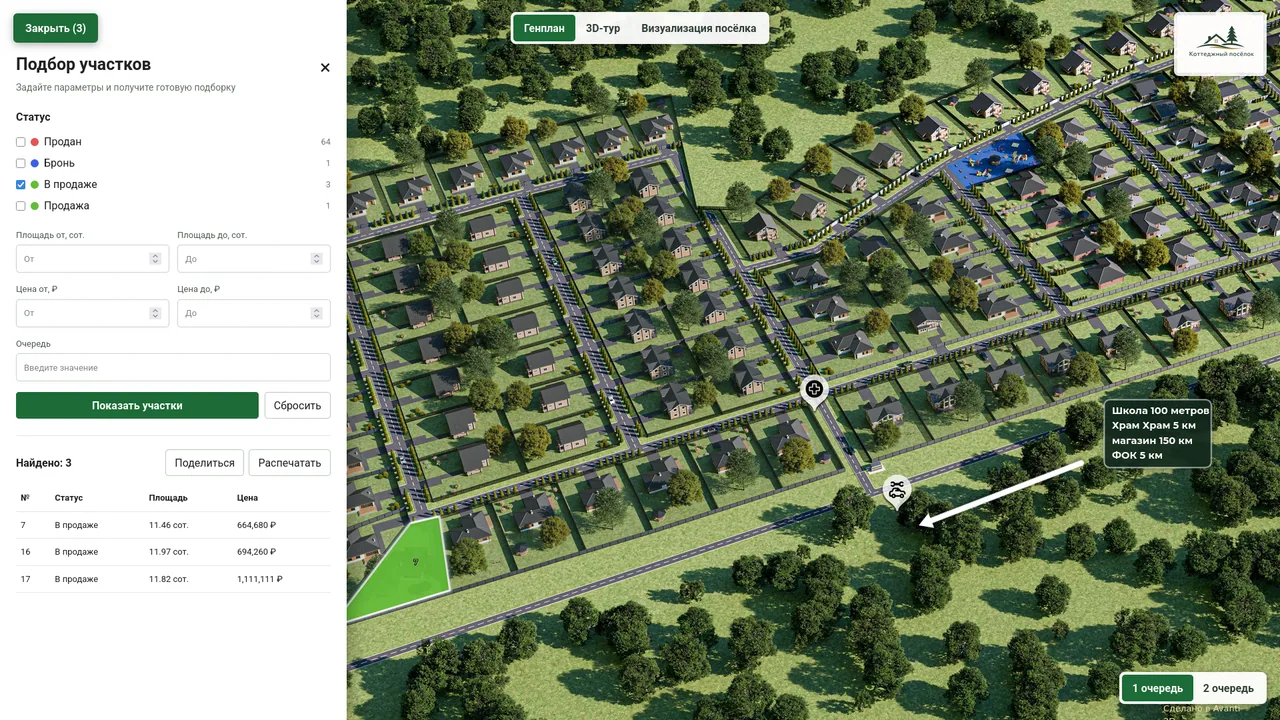Click the Цена column header
The image size is (1280, 720).
click(247, 497)
